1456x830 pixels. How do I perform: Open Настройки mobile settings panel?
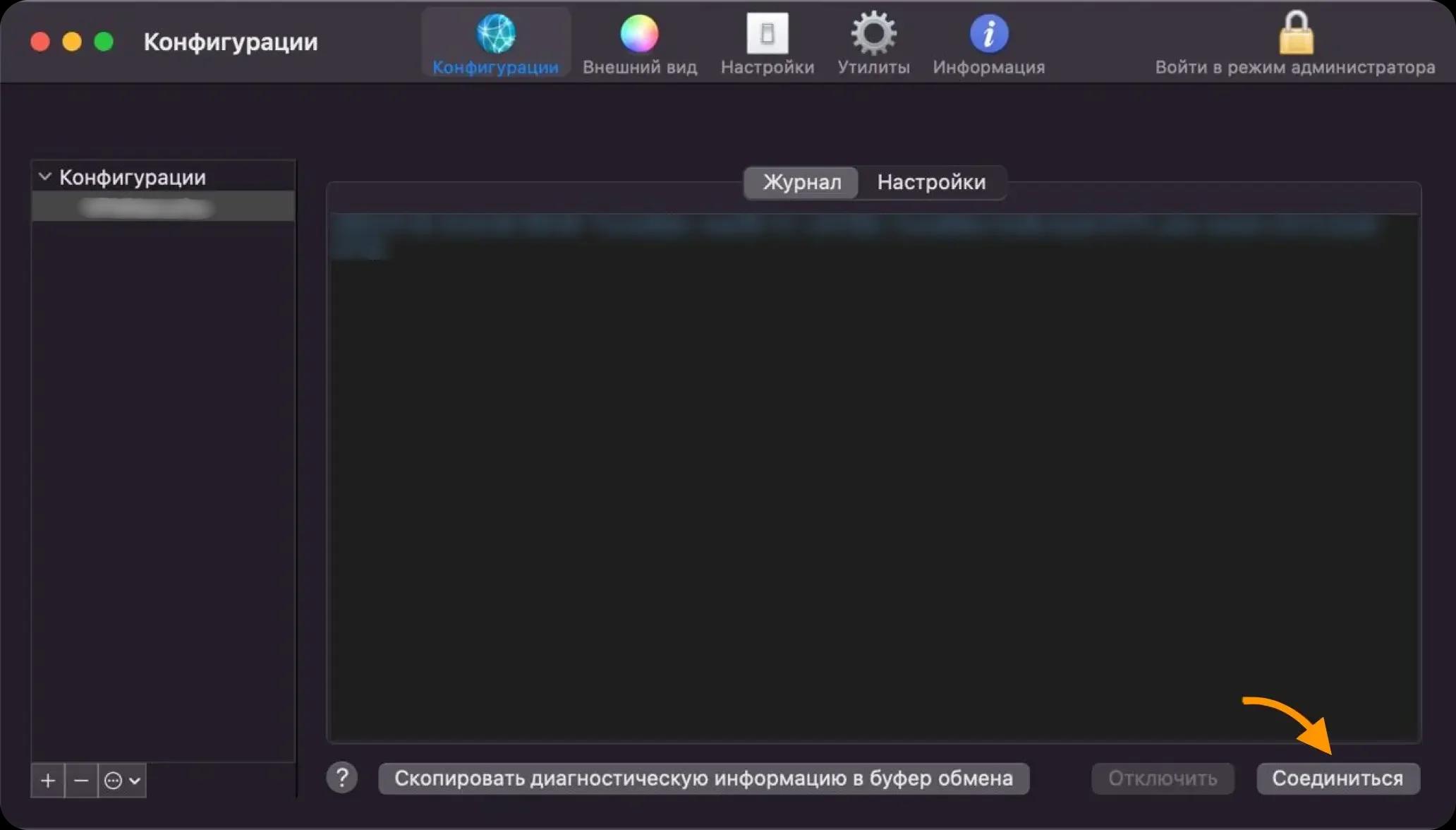point(929,182)
